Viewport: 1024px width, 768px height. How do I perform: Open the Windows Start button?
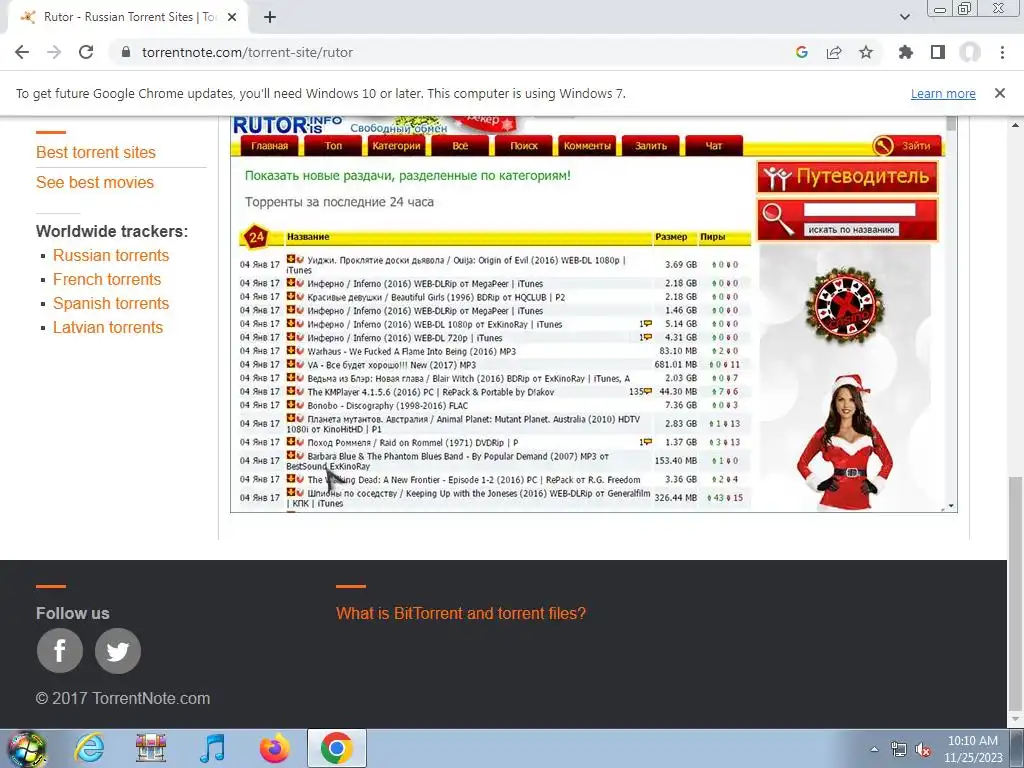point(27,748)
